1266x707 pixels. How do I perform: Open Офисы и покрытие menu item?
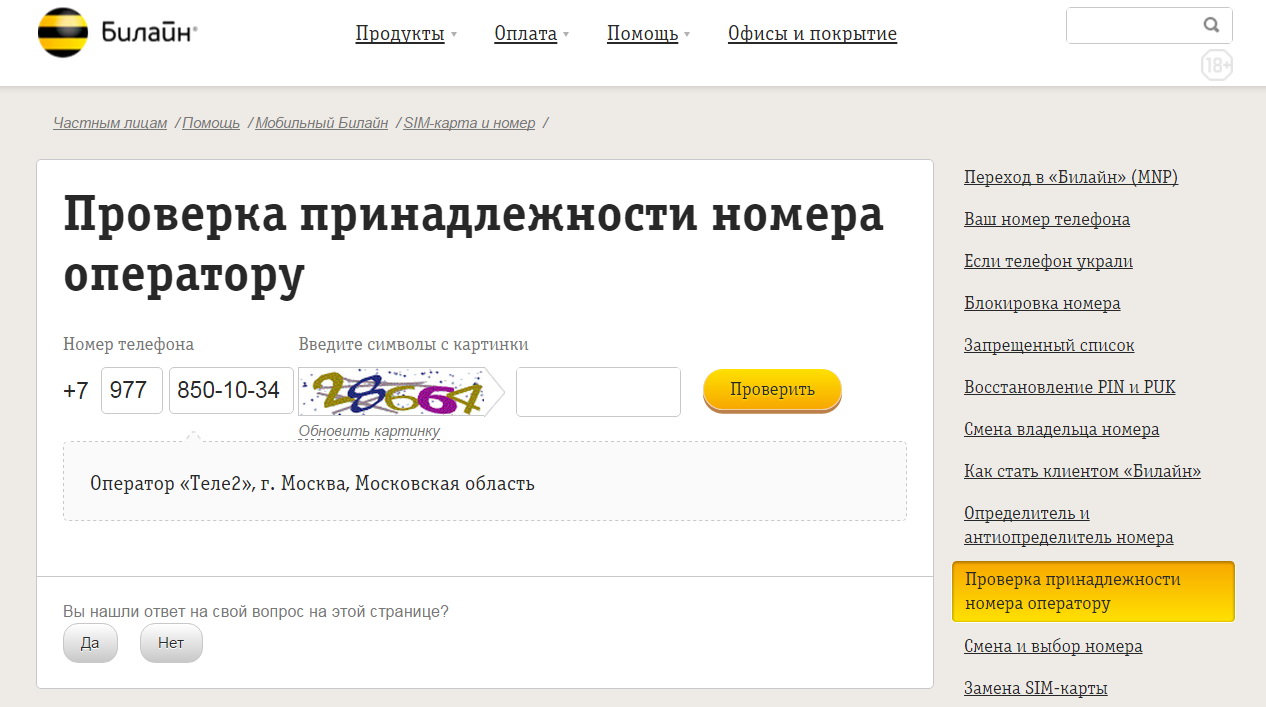click(812, 34)
